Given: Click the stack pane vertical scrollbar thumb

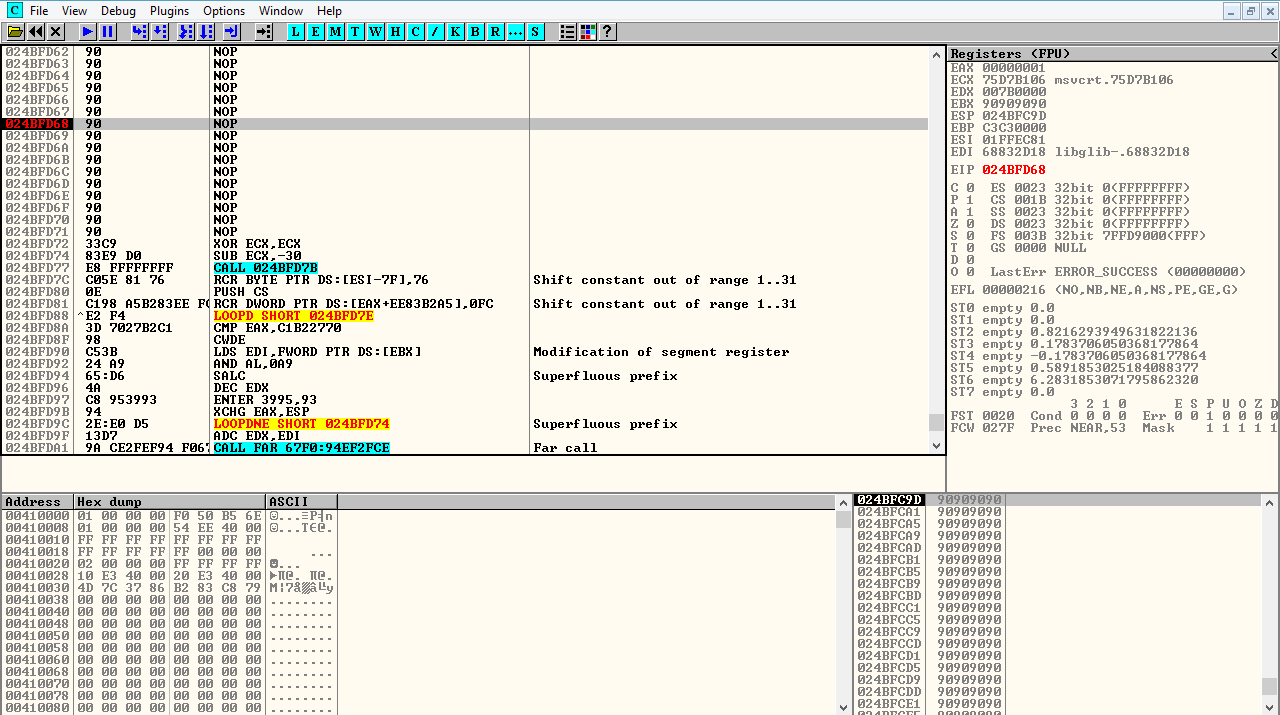Looking at the screenshot, I should click(1269, 686).
